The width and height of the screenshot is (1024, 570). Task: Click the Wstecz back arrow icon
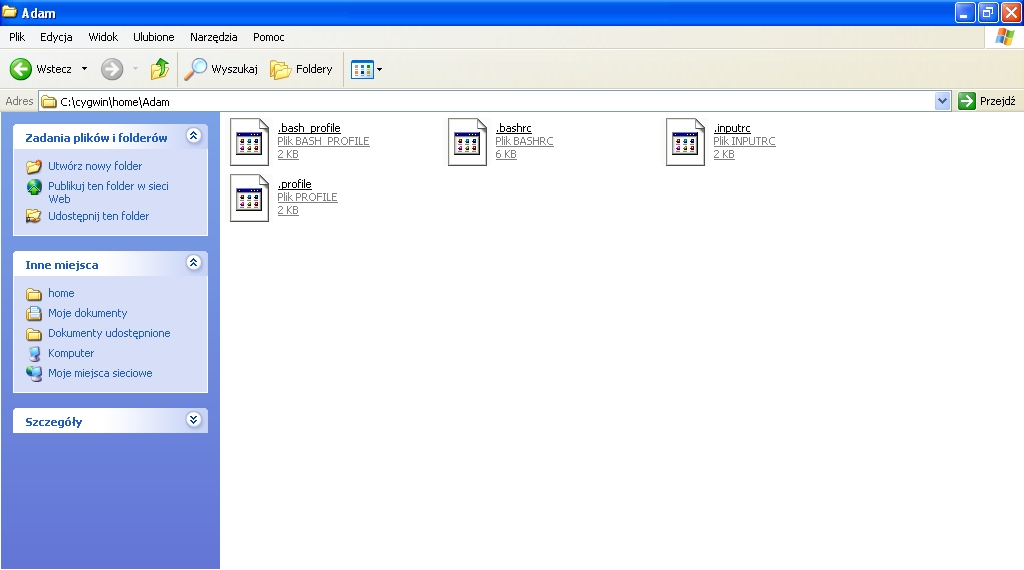point(20,69)
